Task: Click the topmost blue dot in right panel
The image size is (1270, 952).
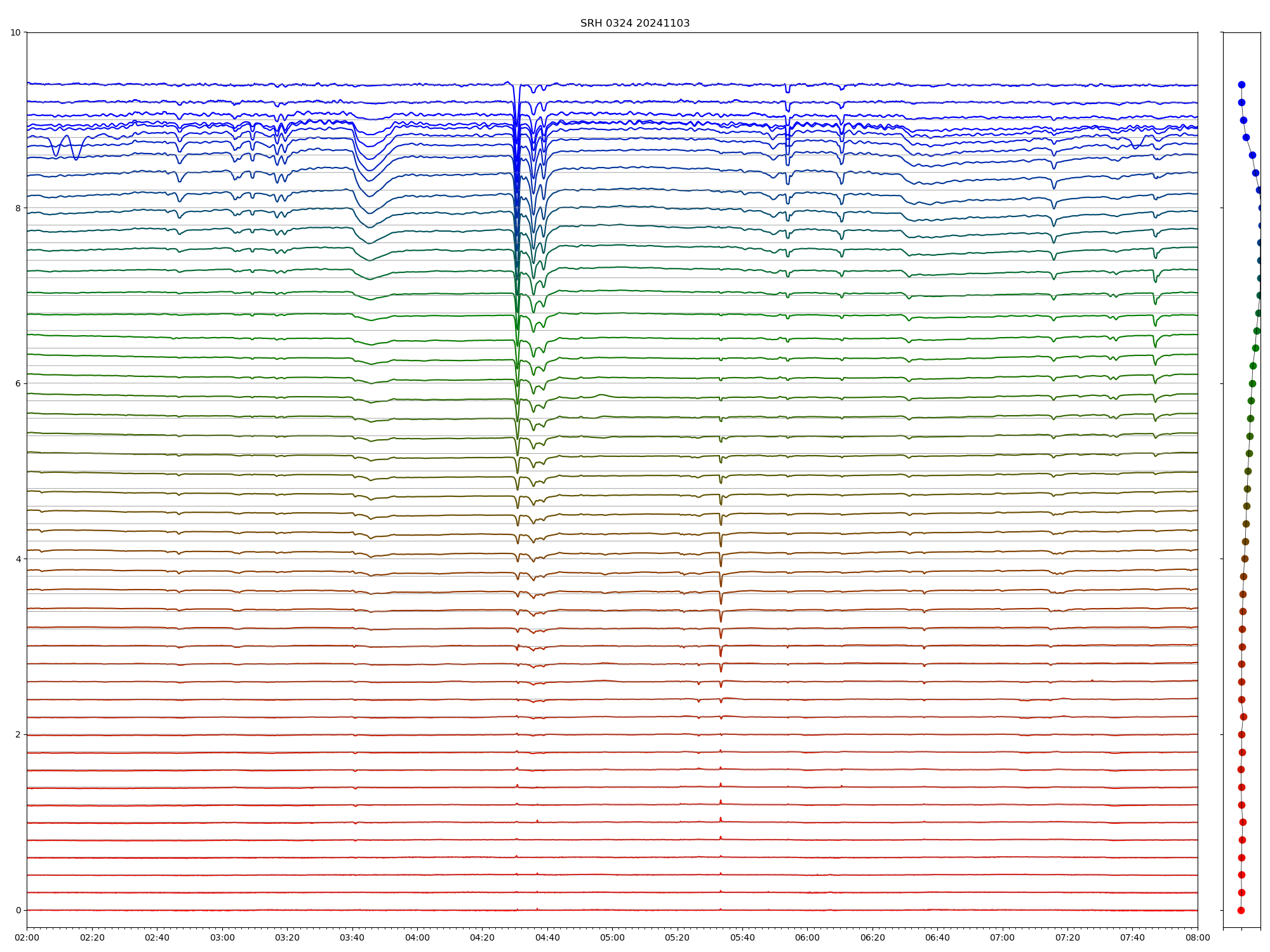Action: coord(1241,84)
